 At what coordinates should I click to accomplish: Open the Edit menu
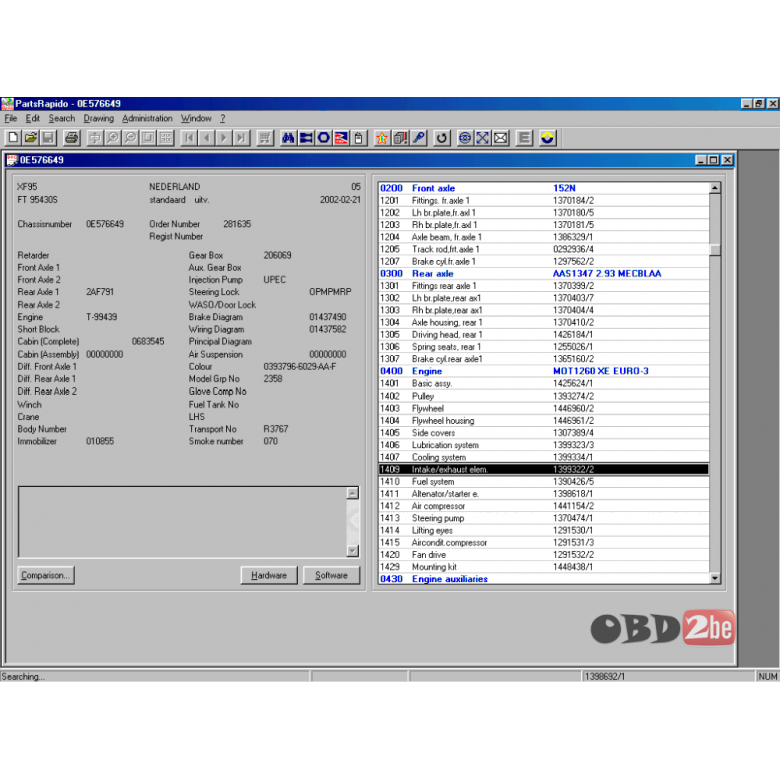[x=32, y=118]
